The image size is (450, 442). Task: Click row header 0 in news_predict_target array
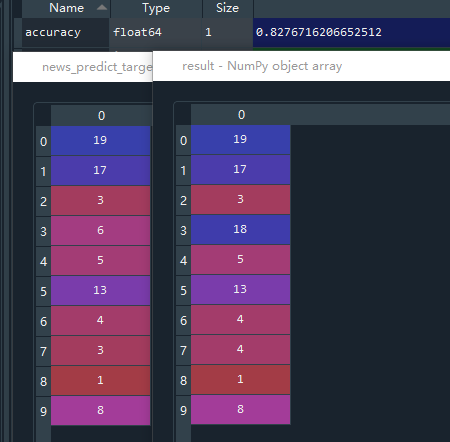pyautogui.click(x=43, y=141)
